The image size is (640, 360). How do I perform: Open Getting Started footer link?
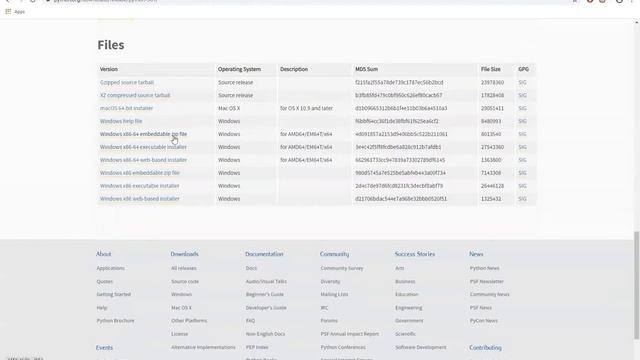[114, 294]
